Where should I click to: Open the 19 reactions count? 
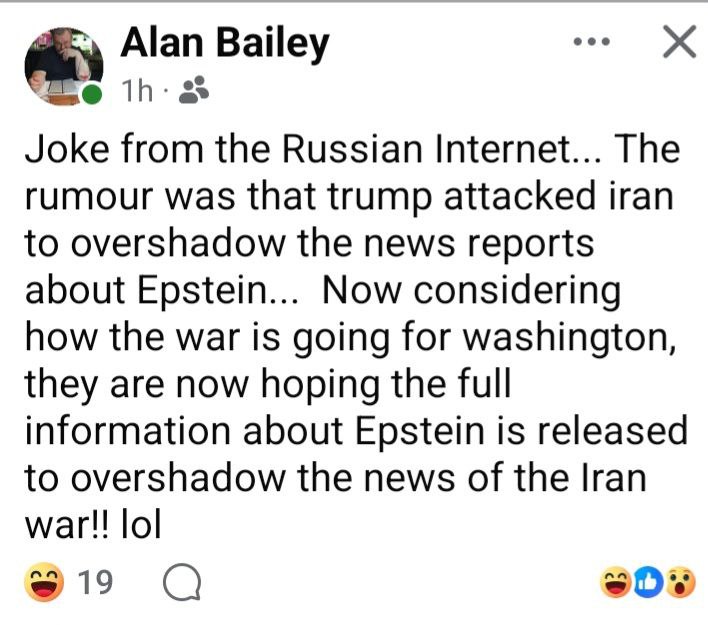pyautogui.click(x=95, y=582)
